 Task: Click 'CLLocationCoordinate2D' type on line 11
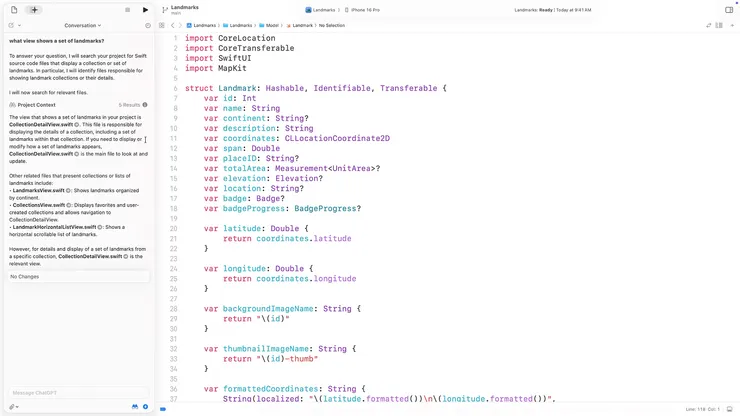[x=337, y=138]
